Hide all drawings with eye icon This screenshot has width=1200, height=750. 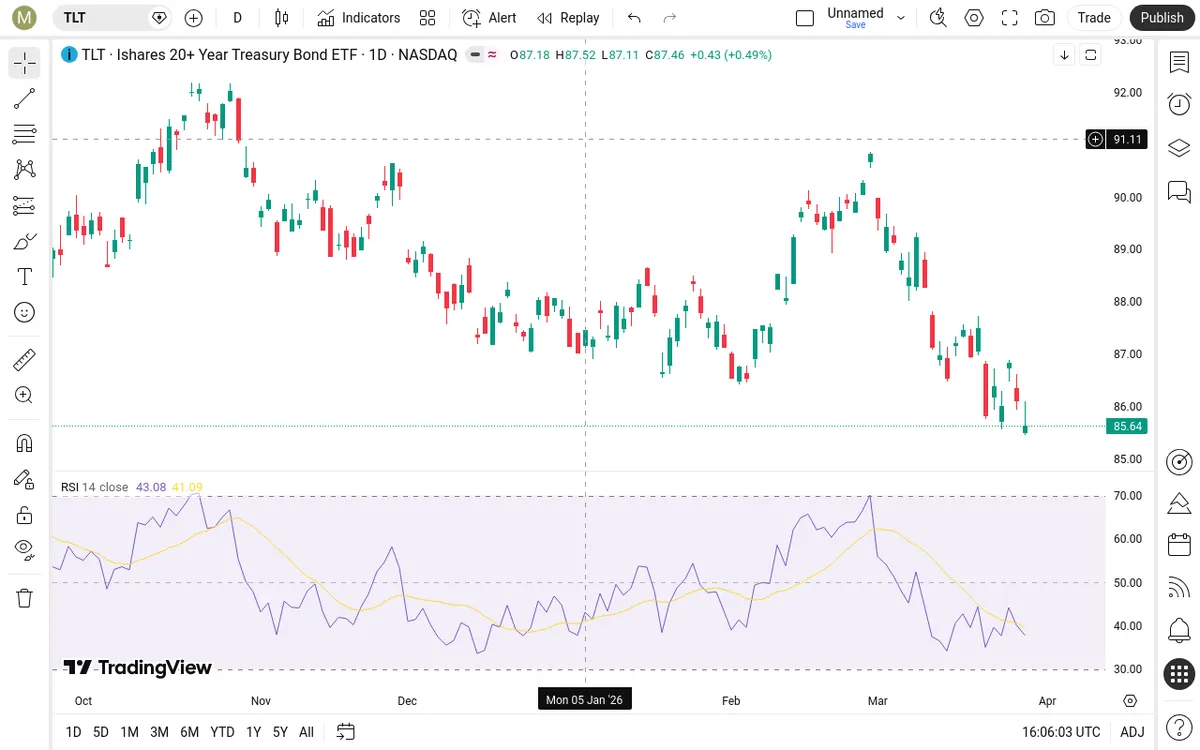(x=25, y=548)
